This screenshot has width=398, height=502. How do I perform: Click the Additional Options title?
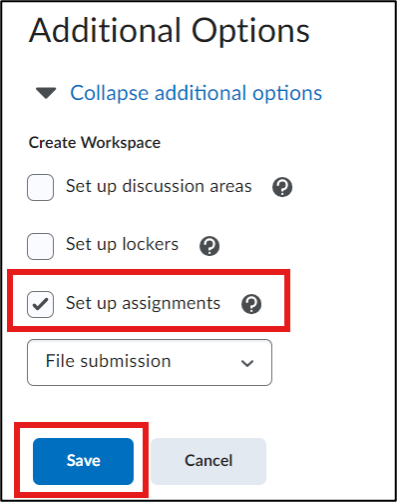(169, 32)
